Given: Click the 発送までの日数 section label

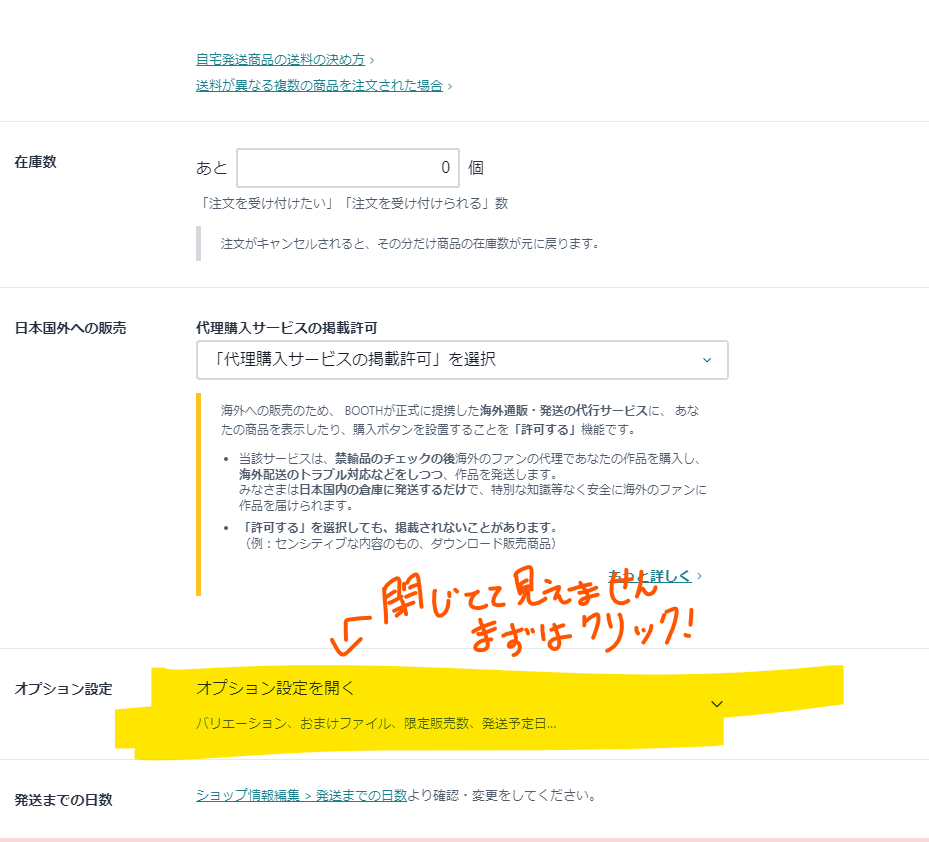Looking at the screenshot, I should coord(63,799).
